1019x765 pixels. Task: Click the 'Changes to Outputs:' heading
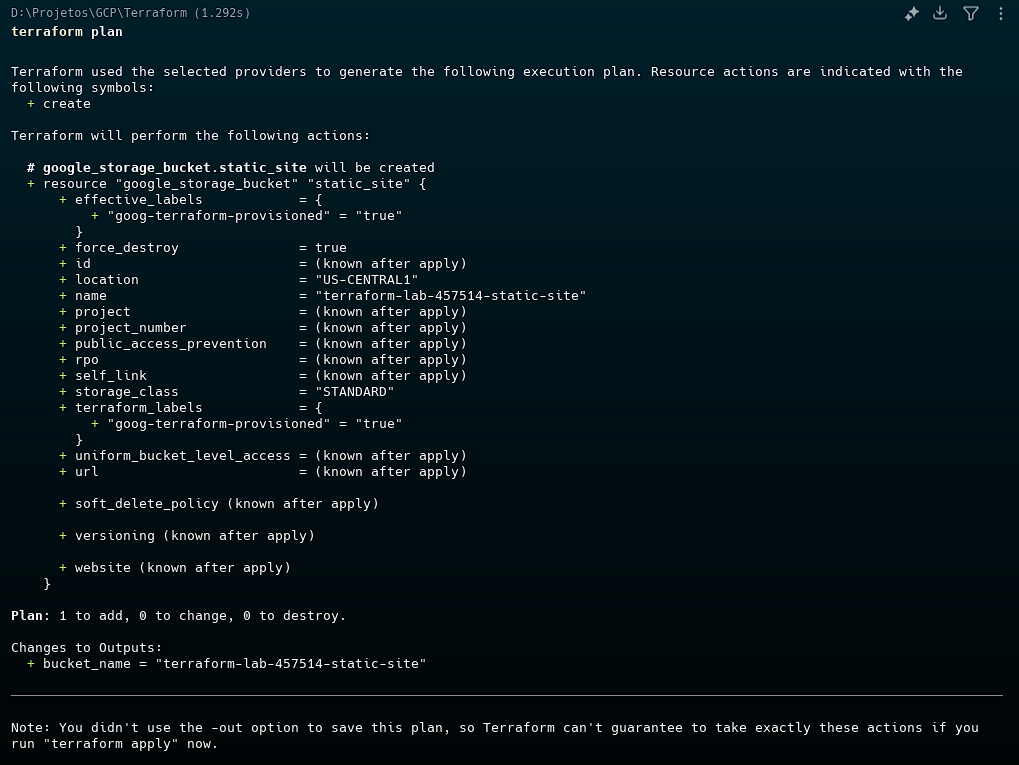(86, 648)
